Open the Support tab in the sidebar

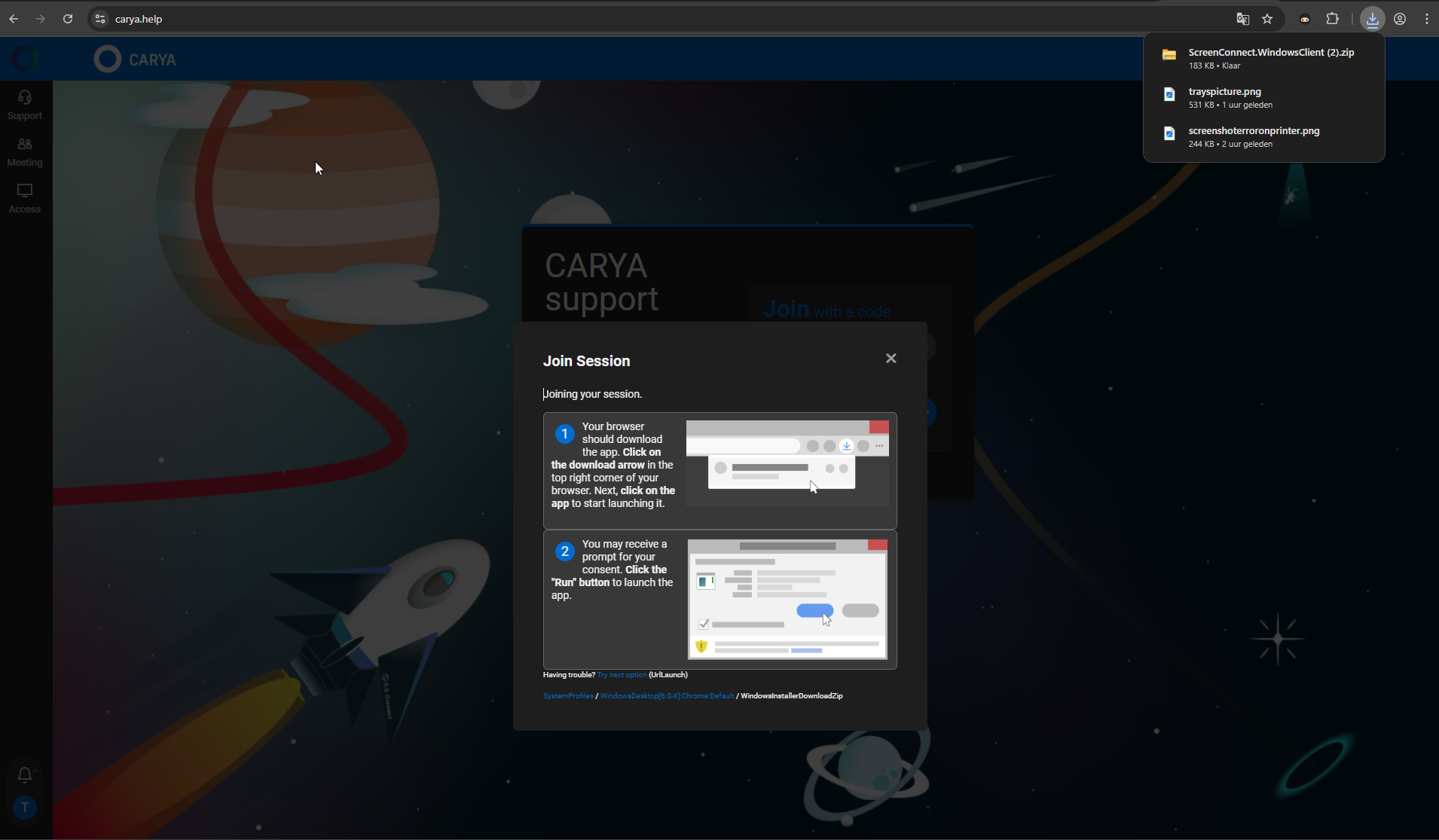point(25,105)
